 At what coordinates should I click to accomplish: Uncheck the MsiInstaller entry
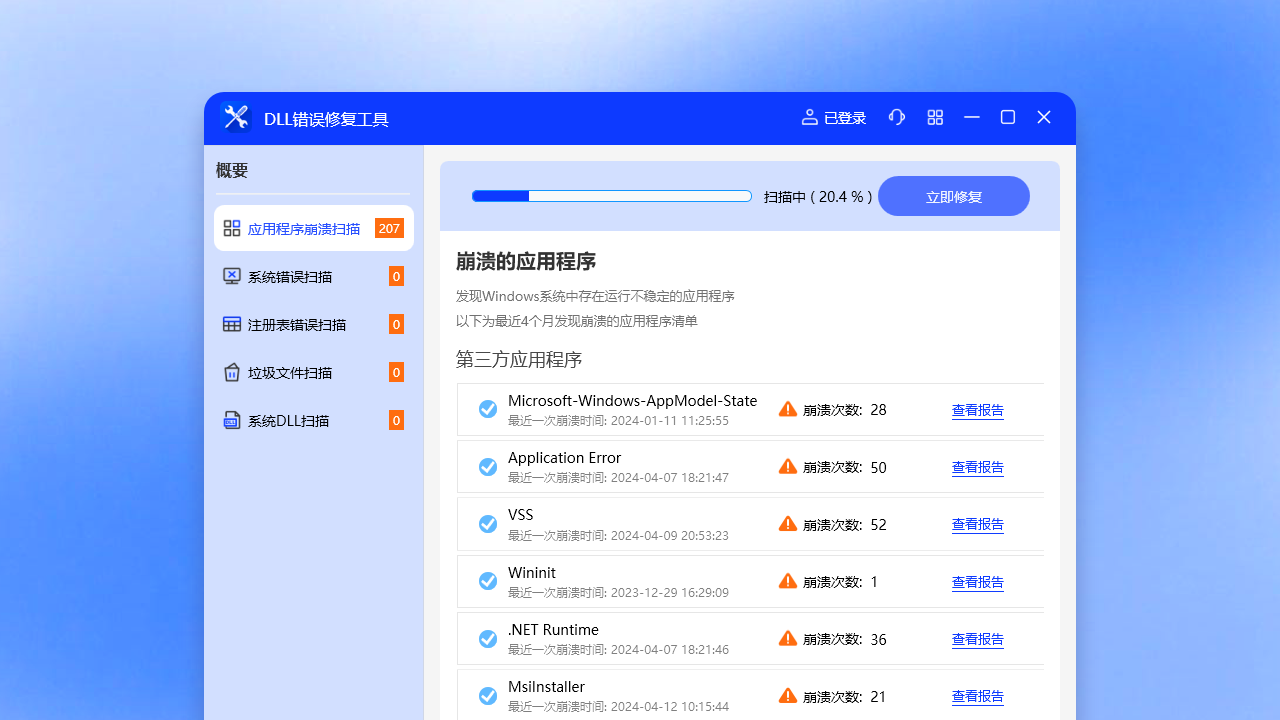(488, 695)
